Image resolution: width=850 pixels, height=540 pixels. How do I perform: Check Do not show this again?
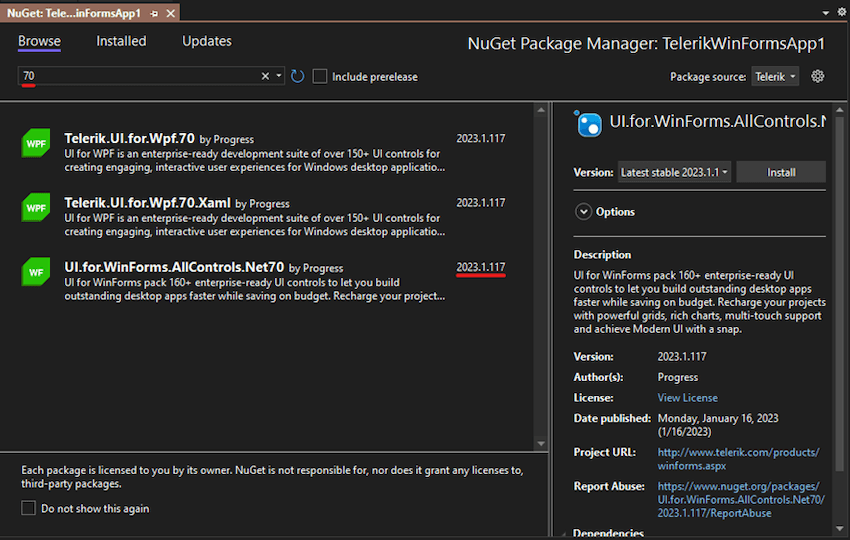pyautogui.click(x=28, y=508)
